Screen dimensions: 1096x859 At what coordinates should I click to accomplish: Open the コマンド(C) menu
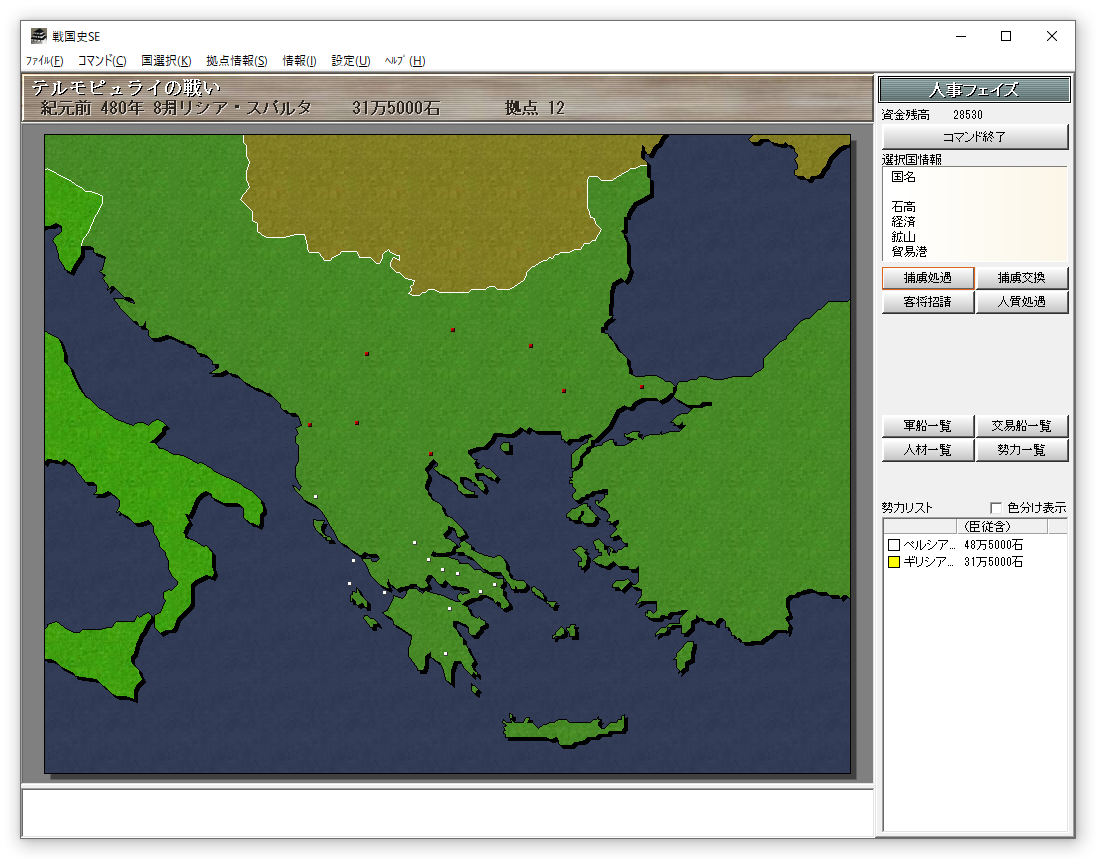[102, 61]
